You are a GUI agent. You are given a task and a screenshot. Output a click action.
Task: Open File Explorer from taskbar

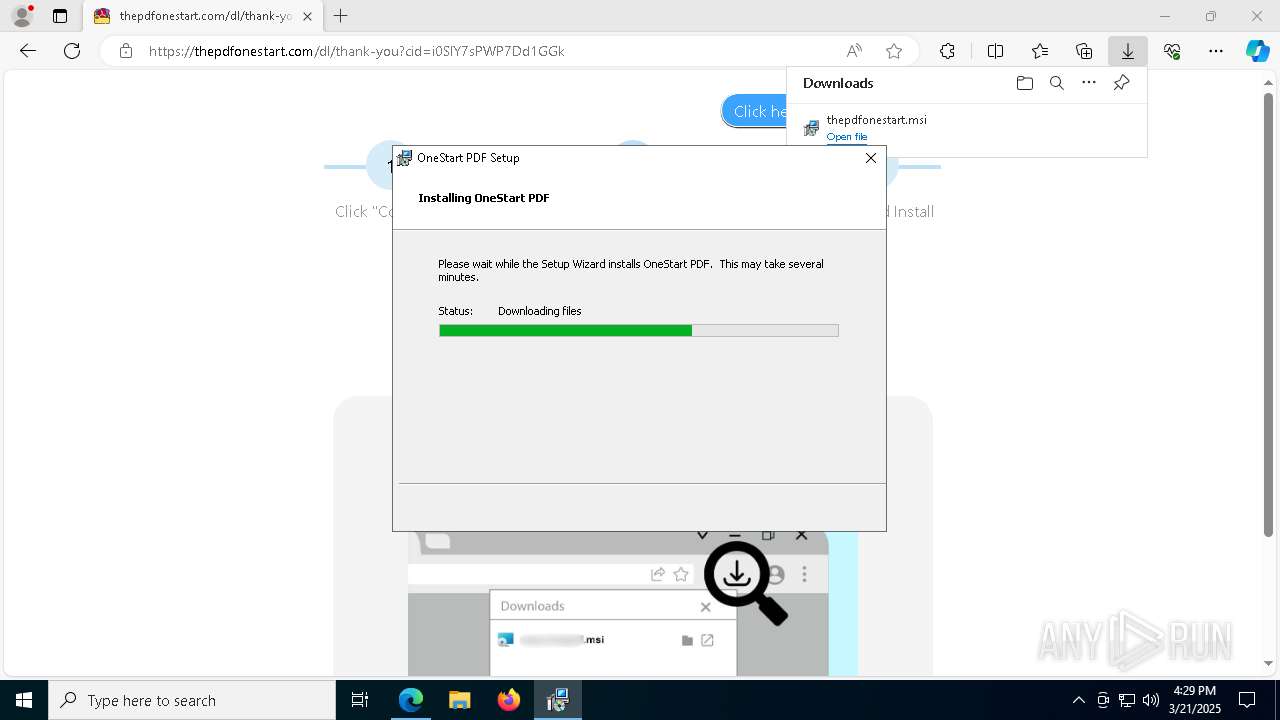coord(460,700)
